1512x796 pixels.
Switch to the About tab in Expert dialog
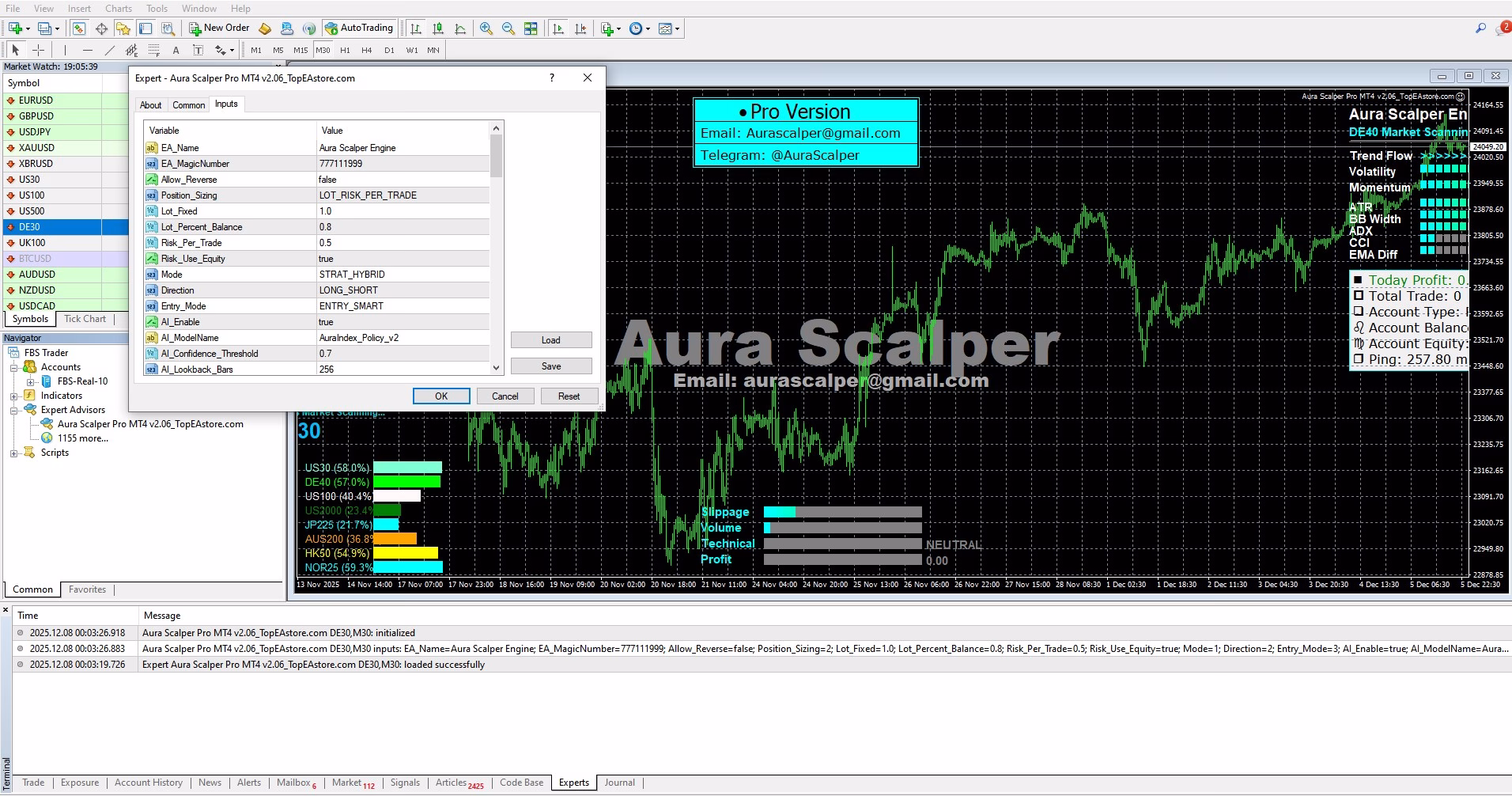(150, 104)
